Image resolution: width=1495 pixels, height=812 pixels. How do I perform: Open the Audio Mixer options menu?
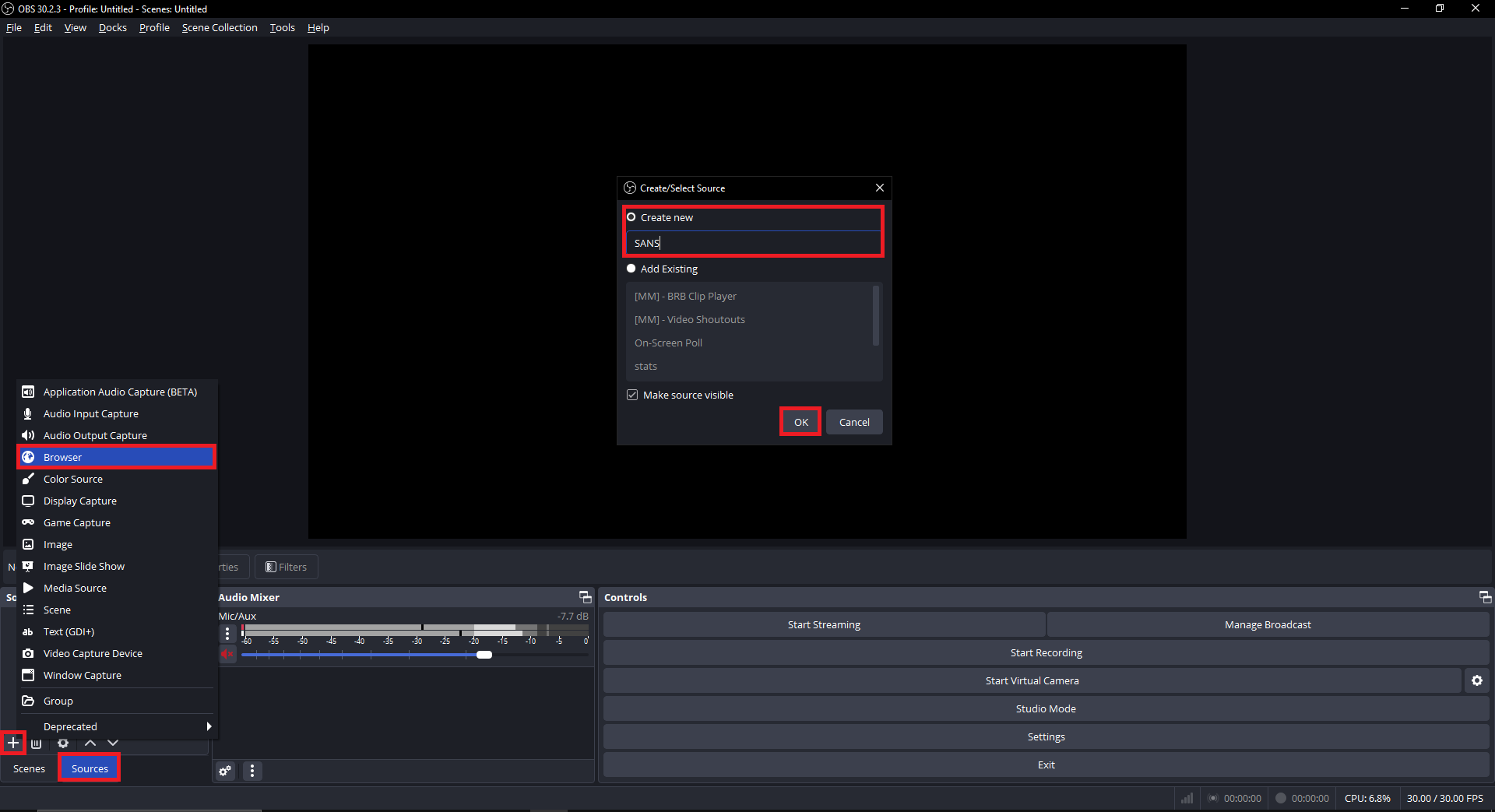coord(252,771)
